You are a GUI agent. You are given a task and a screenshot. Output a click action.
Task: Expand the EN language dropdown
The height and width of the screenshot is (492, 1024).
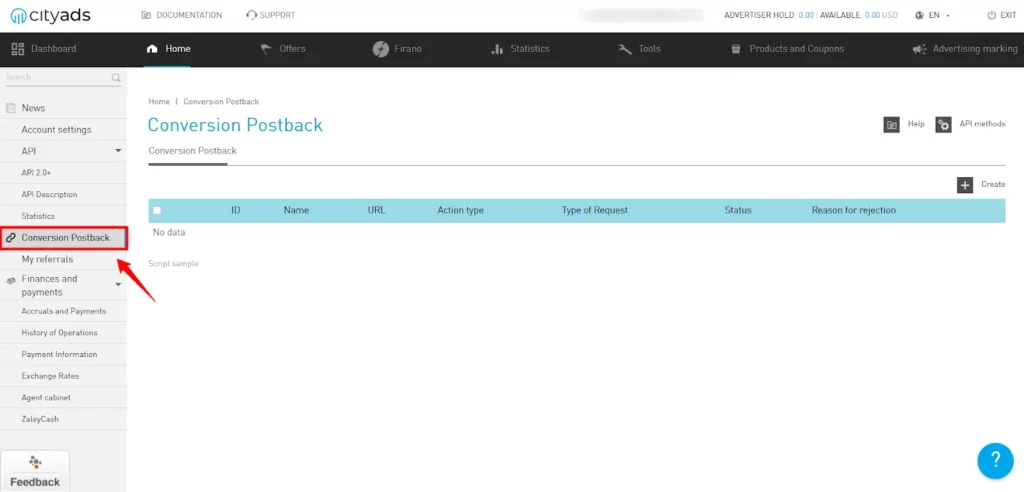pyautogui.click(x=939, y=15)
